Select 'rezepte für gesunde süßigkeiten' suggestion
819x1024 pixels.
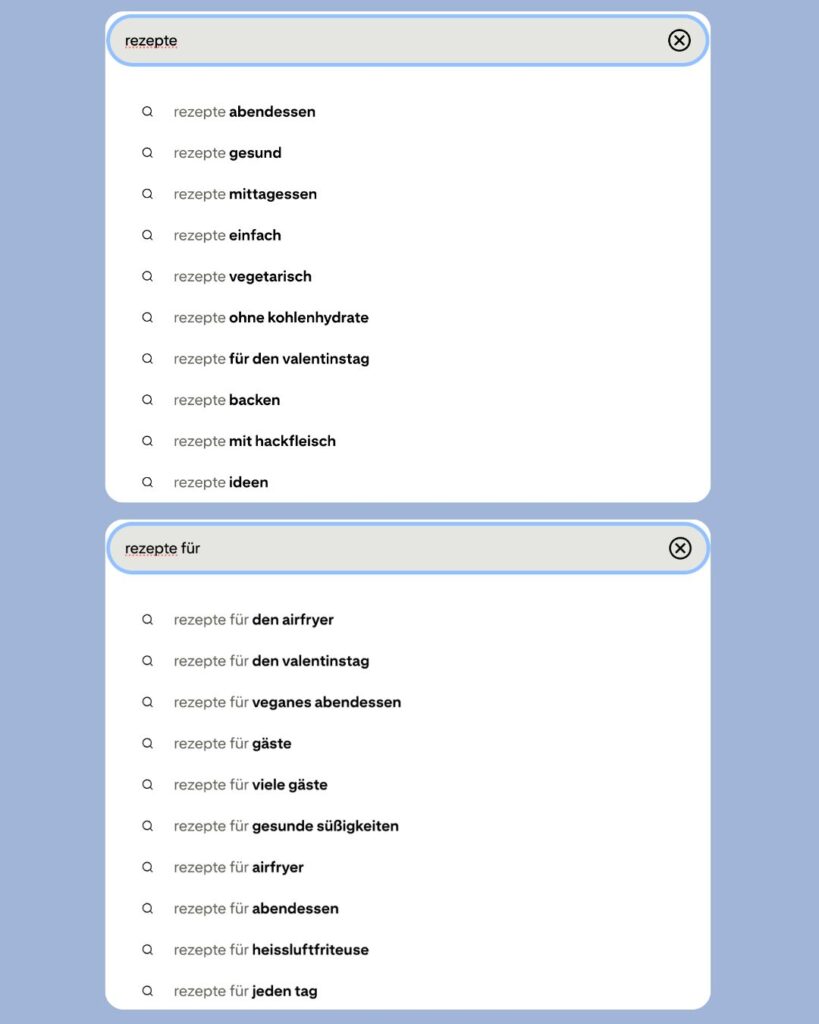pos(286,826)
